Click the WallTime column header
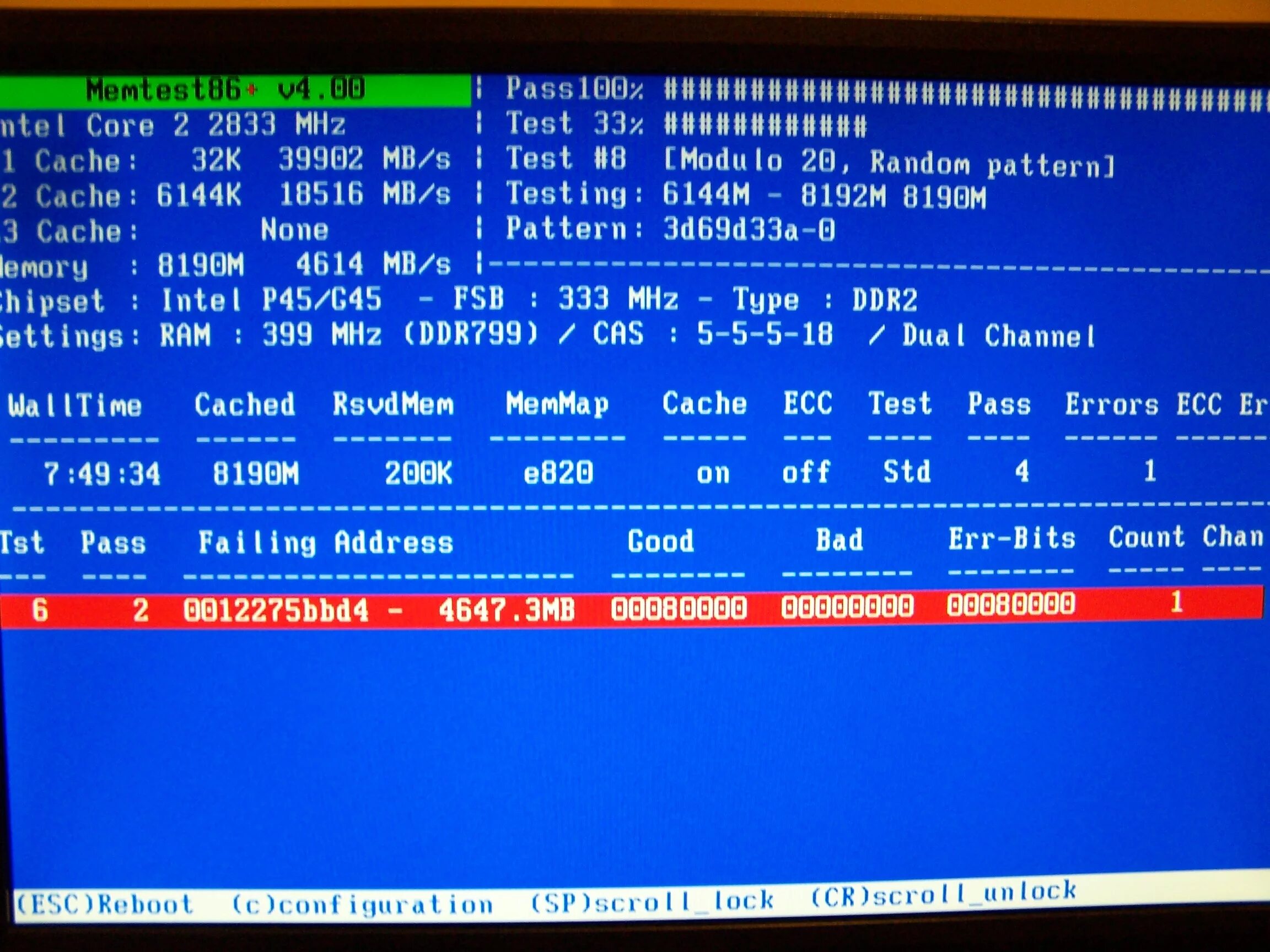Image resolution: width=1270 pixels, height=952 pixels. pyautogui.click(x=75, y=406)
